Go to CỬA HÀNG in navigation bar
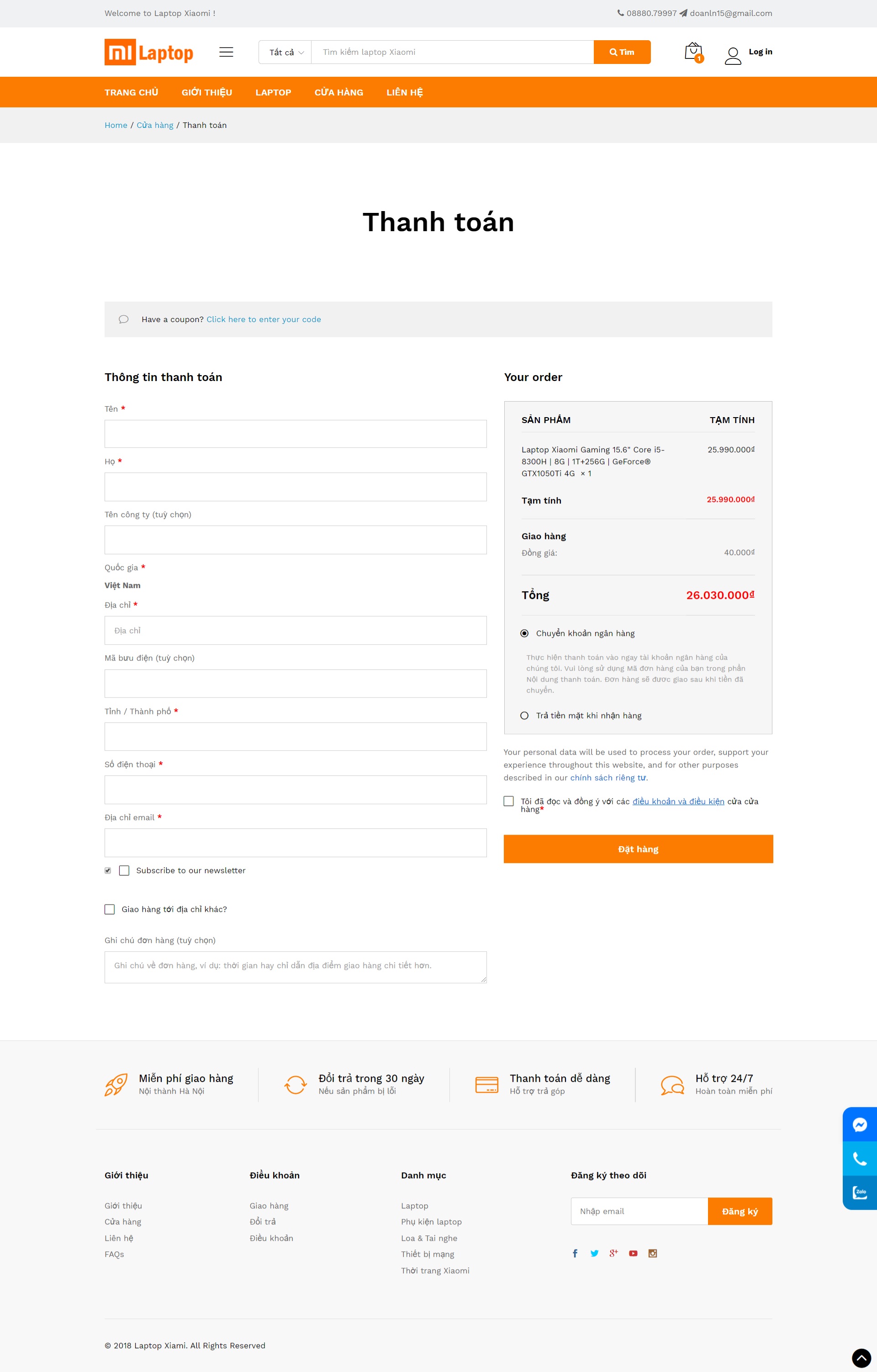The width and height of the screenshot is (877, 1372). [339, 92]
